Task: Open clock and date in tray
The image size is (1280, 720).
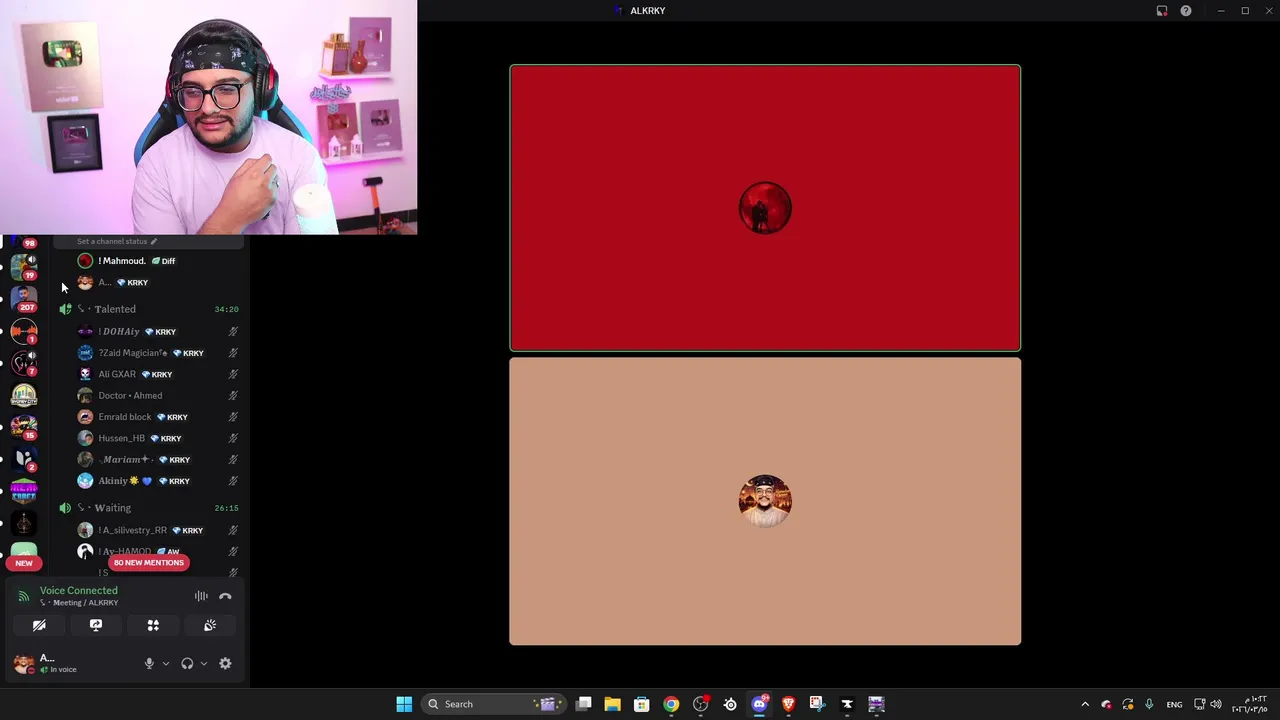Action: 1250,704
